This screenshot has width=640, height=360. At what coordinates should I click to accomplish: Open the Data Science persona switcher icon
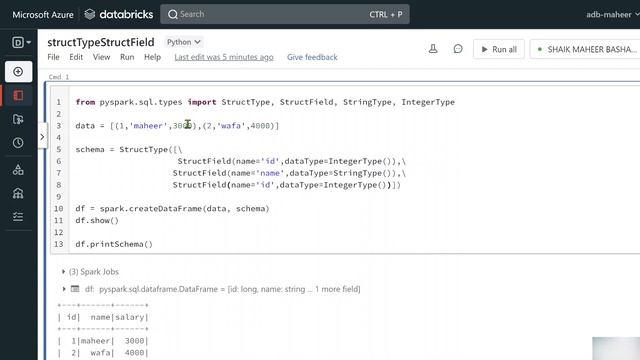[21, 42]
